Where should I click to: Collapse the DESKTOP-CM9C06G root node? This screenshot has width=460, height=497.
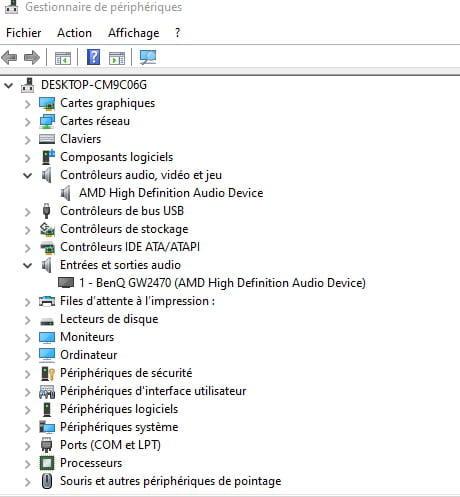9,85
